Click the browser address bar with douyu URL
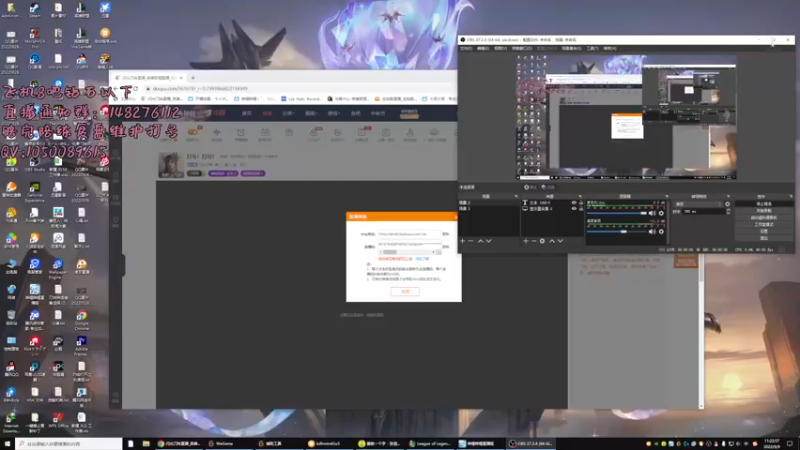The width and height of the screenshot is (800, 450). (x=301, y=89)
